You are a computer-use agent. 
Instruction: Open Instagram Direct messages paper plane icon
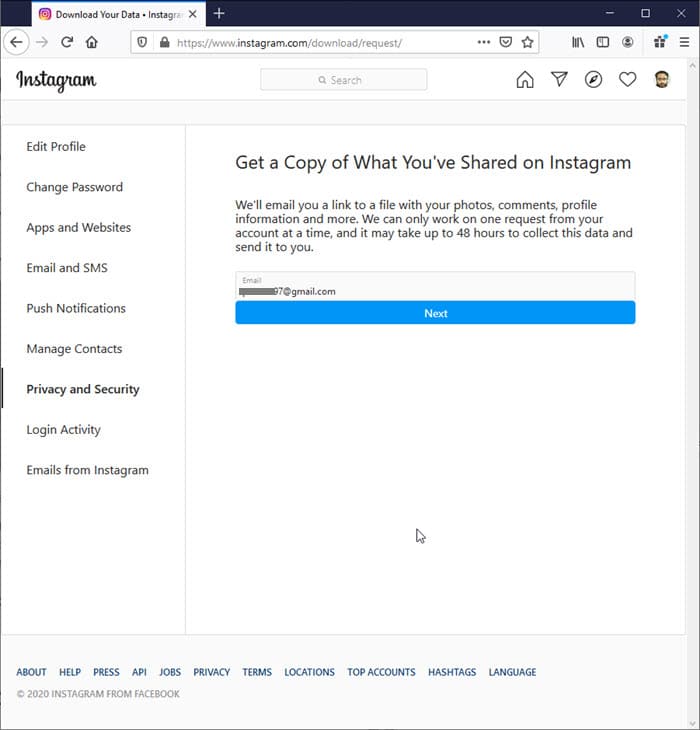click(x=559, y=79)
